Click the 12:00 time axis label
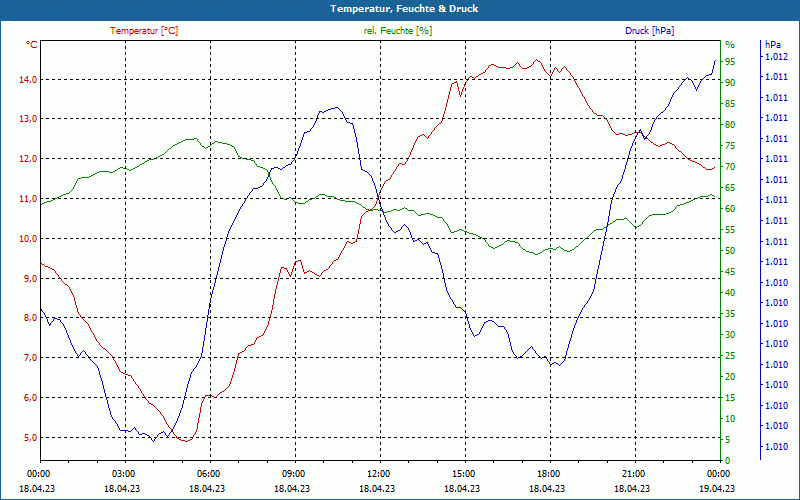 [x=379, y=473]
